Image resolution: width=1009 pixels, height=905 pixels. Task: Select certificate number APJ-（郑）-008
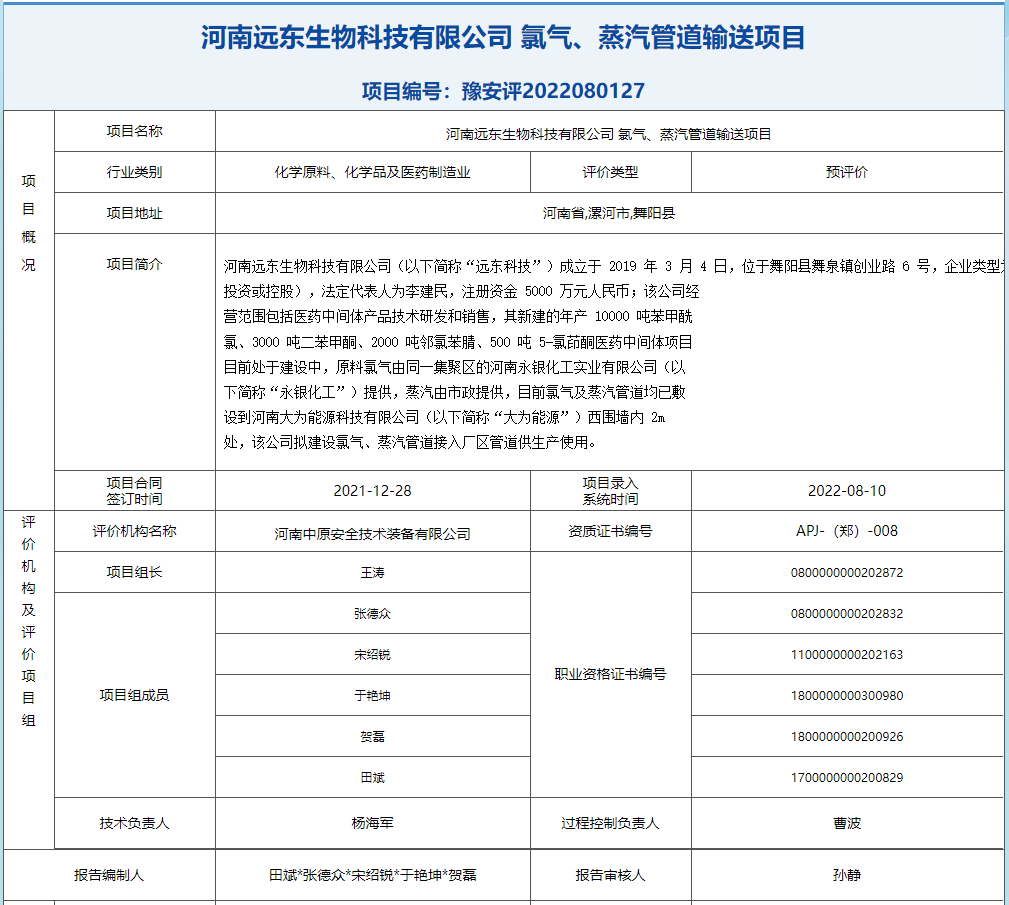click(847, 531)
